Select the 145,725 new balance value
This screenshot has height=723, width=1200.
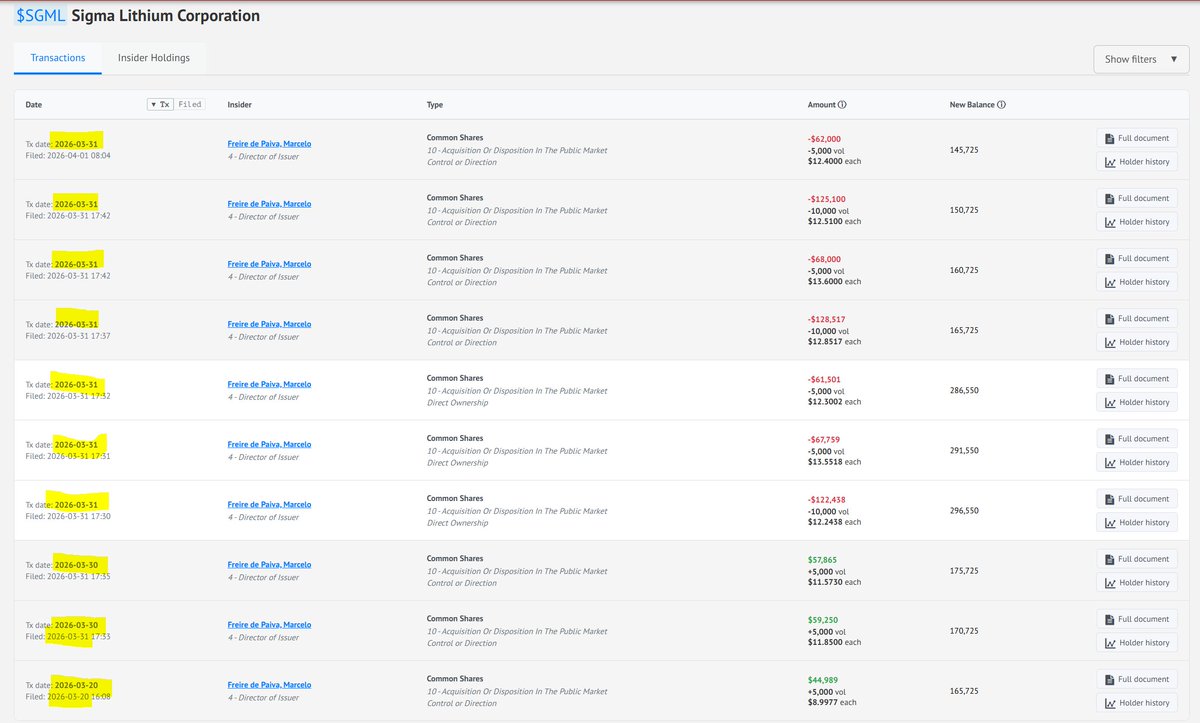(964, 150)
